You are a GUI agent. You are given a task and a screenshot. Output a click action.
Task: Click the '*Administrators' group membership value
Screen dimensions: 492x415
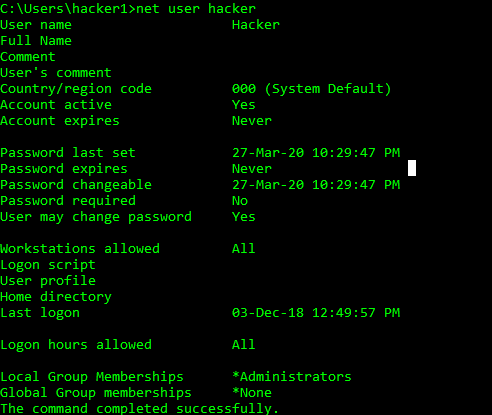[x=292, y=377]
